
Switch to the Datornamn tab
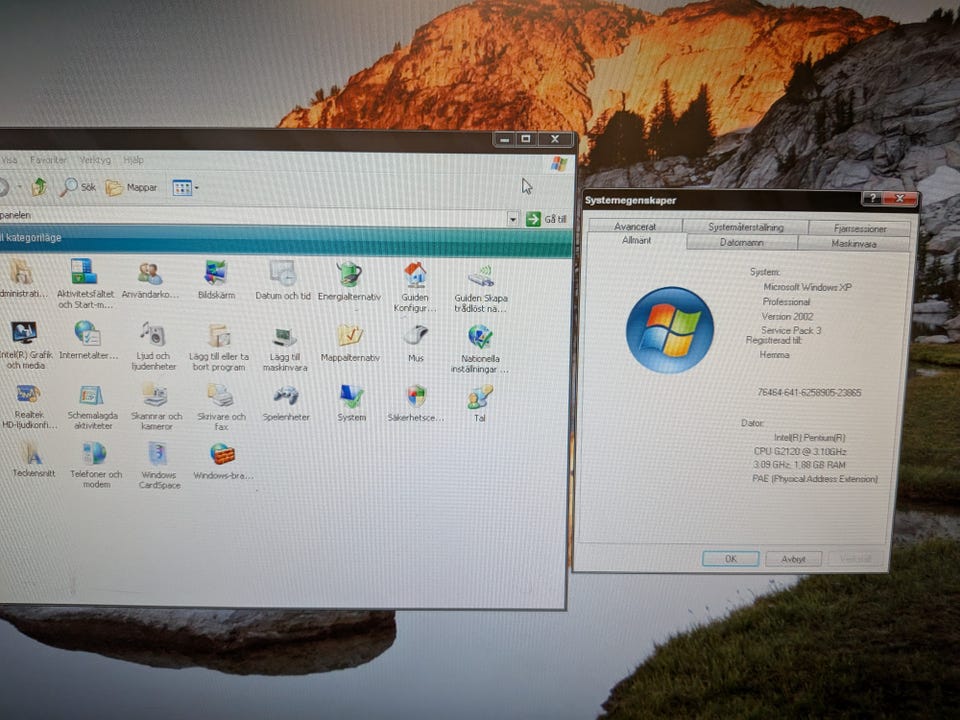(x=741, y=243)
